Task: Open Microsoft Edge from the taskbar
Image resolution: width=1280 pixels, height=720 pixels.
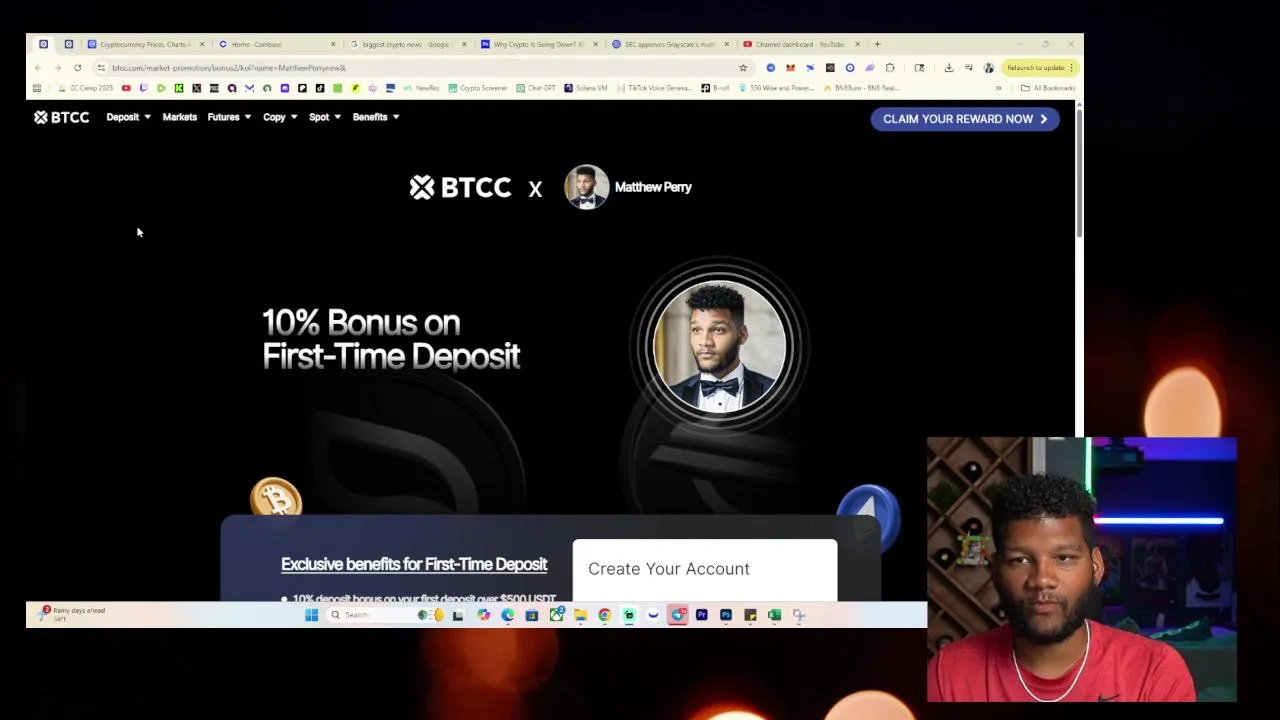Action: tap(507, 615)
